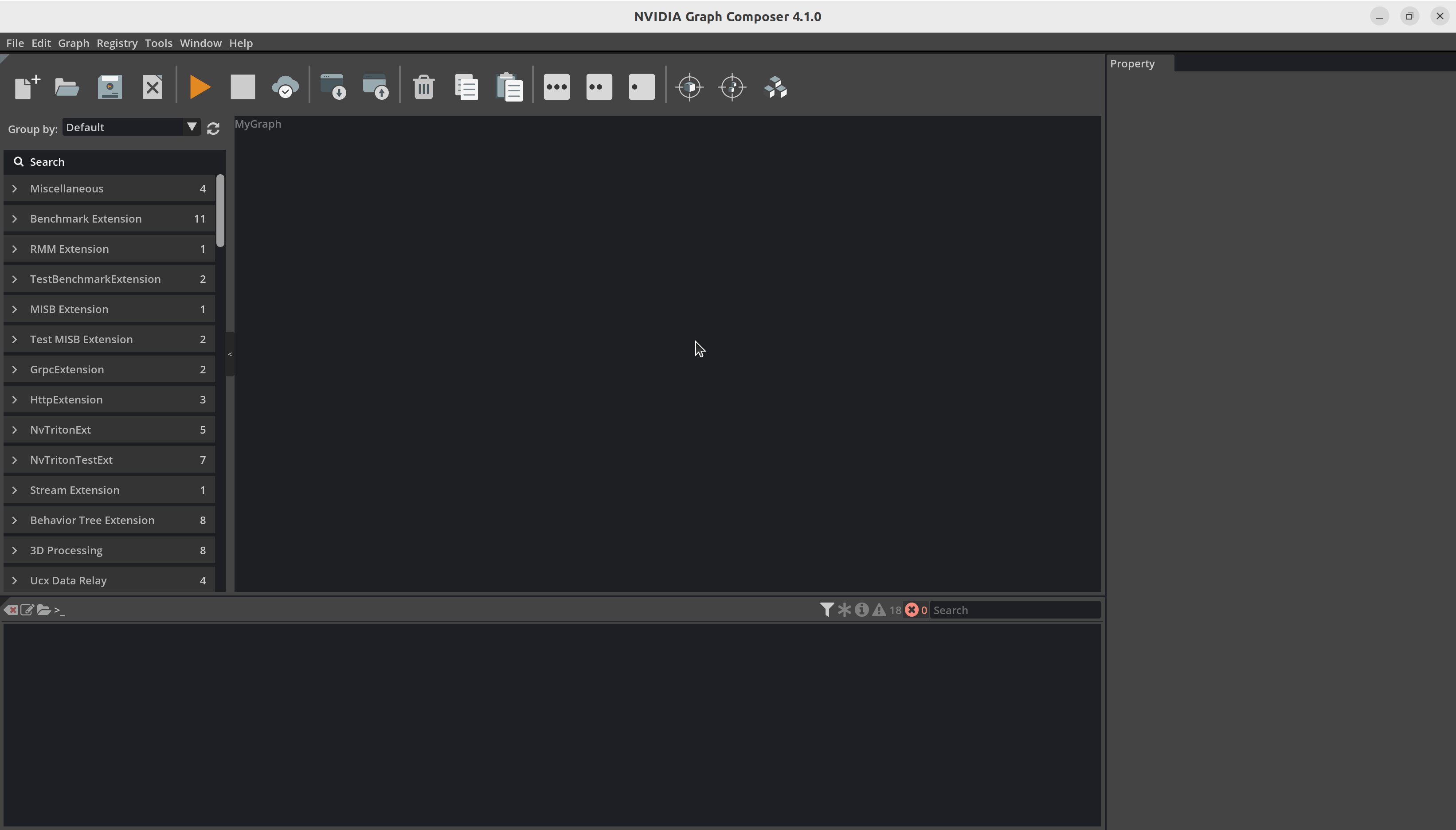This screenshot has height=830, width=1456.
Task: Click the delete selected nodes icon
Action: pos(422,87)
